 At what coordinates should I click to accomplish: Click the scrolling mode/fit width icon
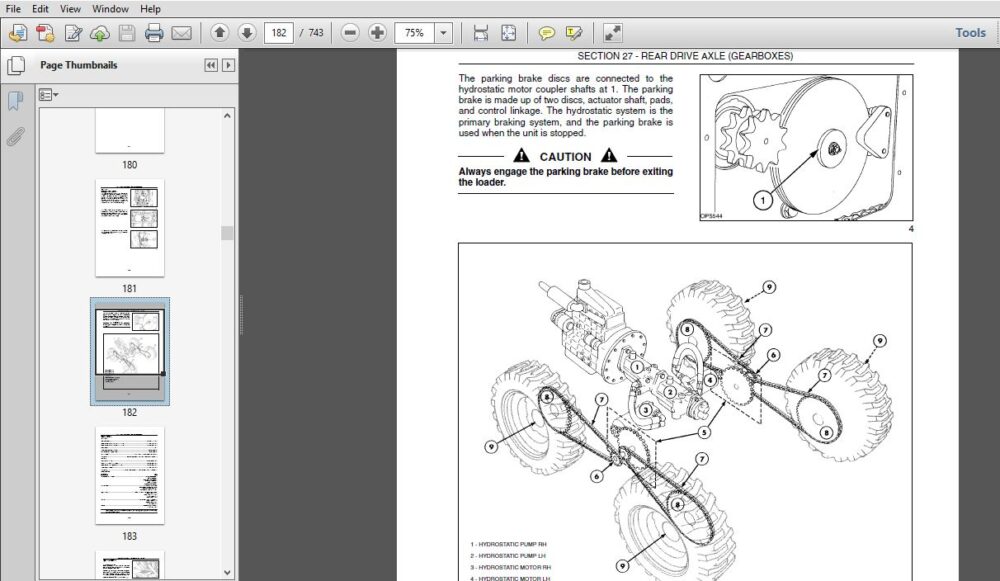tap(480, 33)
